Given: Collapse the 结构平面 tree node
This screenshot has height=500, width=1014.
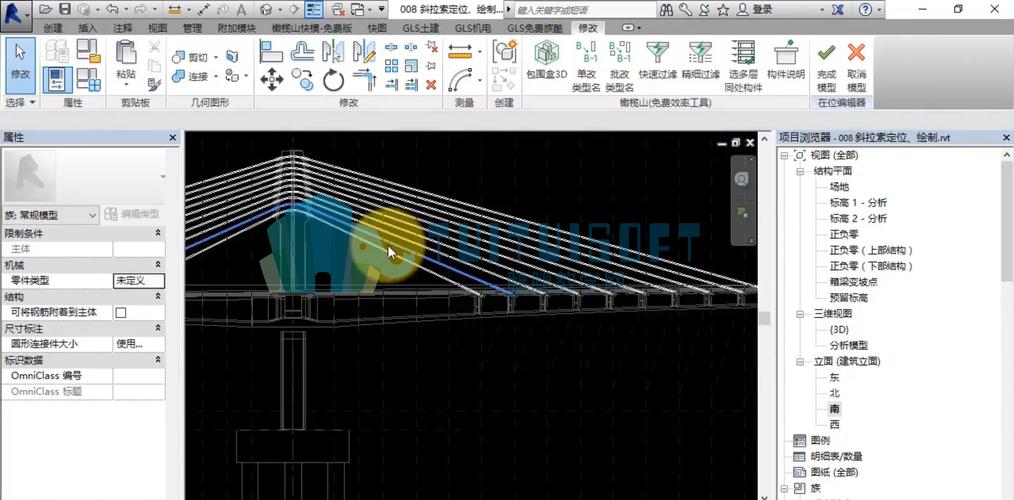Looking at the screenshot, I should 800,171.
